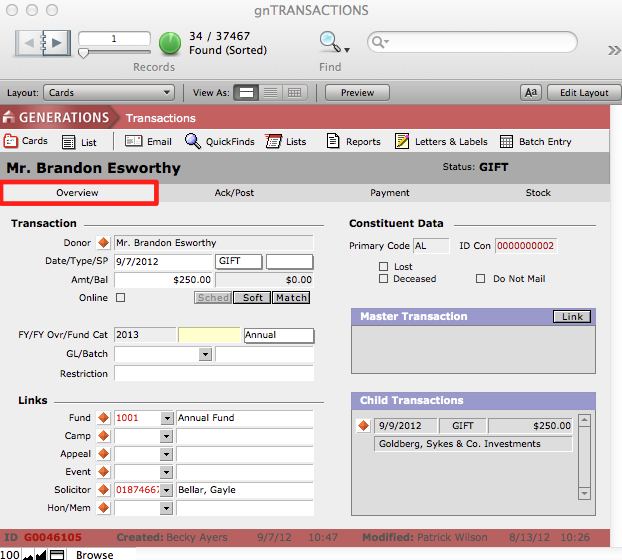Toggle the Do Not Mail checkbox
The height and width of the screenshot is (560, 622).
click(480, 279)
